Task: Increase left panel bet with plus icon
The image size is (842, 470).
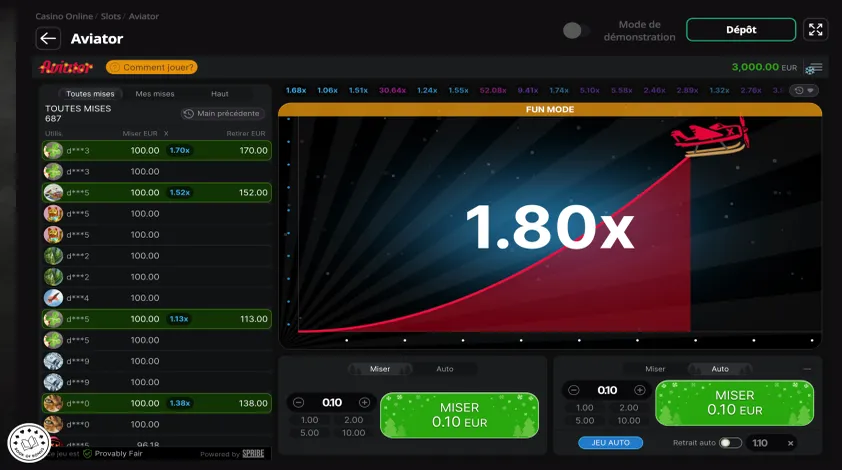Action: [x=365, y=402]
